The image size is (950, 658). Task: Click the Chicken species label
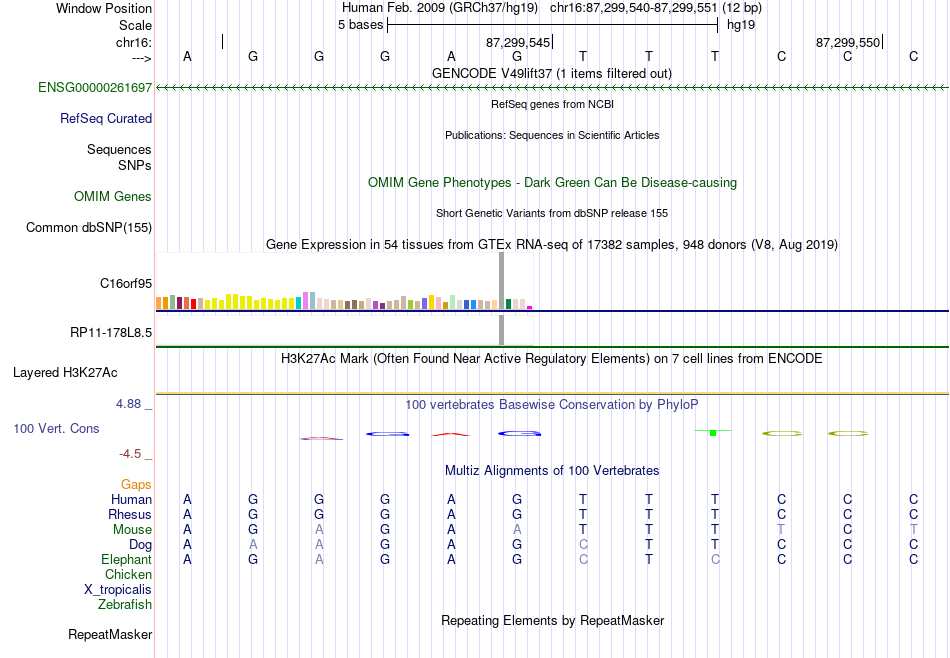pos(128,574)
